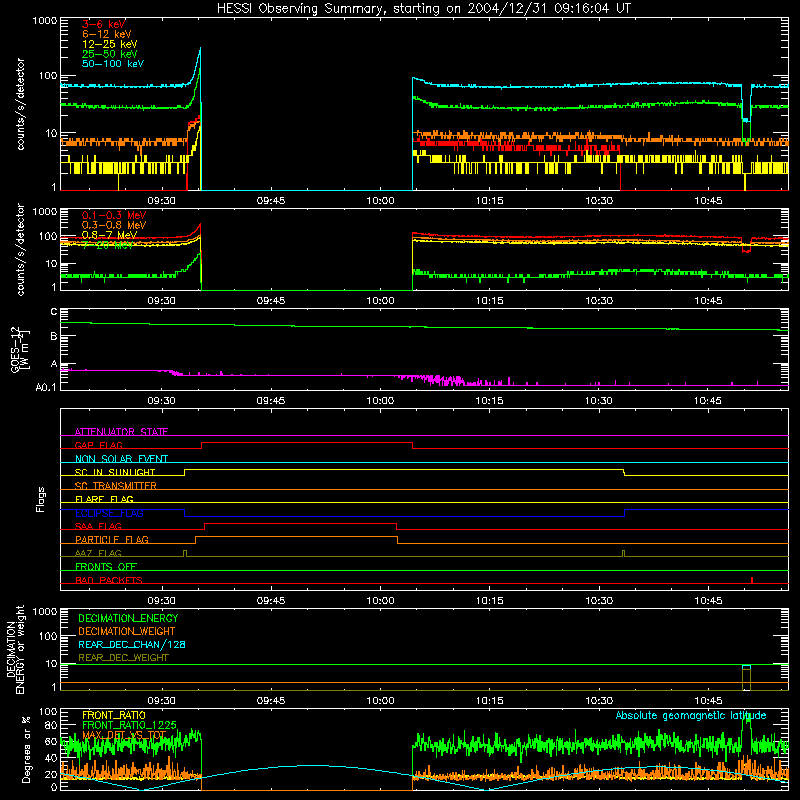Click the olive flag spike near 10:33

coord(623,554)
